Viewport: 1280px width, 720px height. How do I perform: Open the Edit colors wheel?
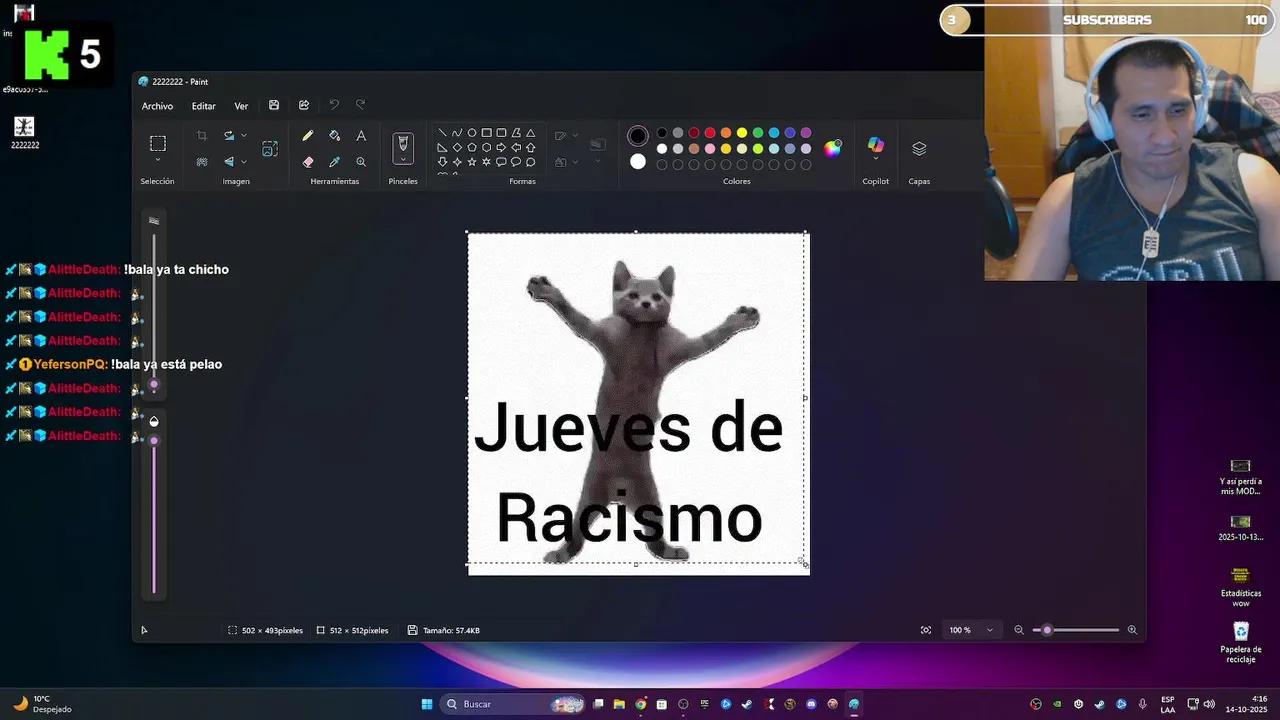[x=833, y=148]
